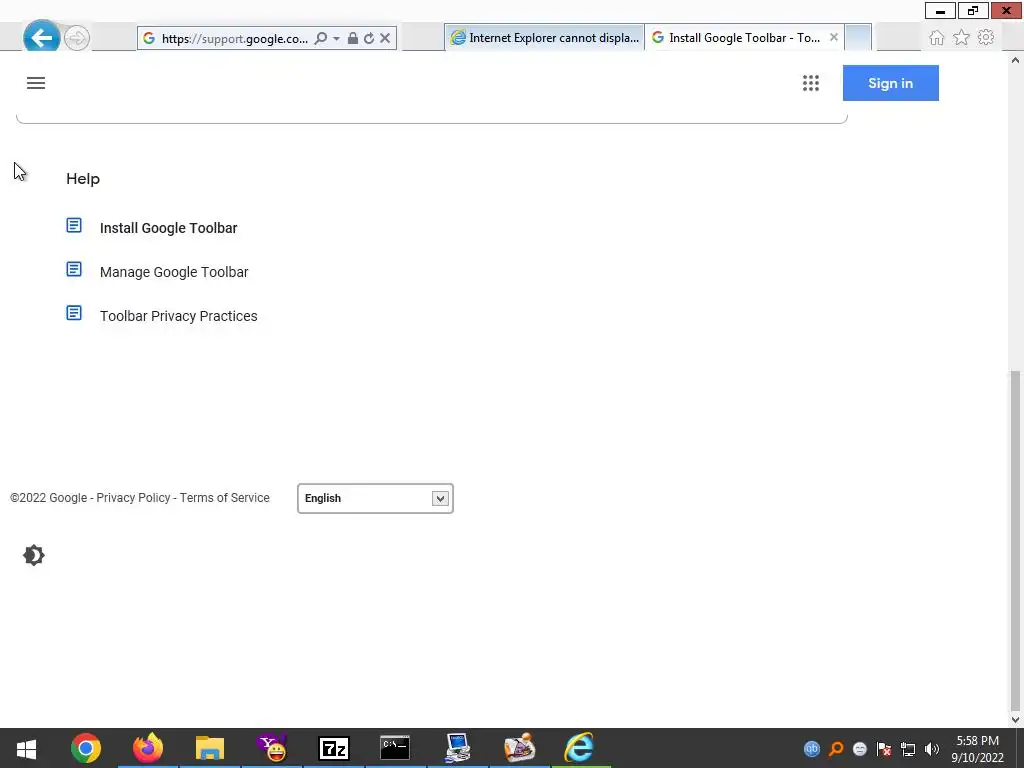Click the security lock icon in address bar

[353, 38]
